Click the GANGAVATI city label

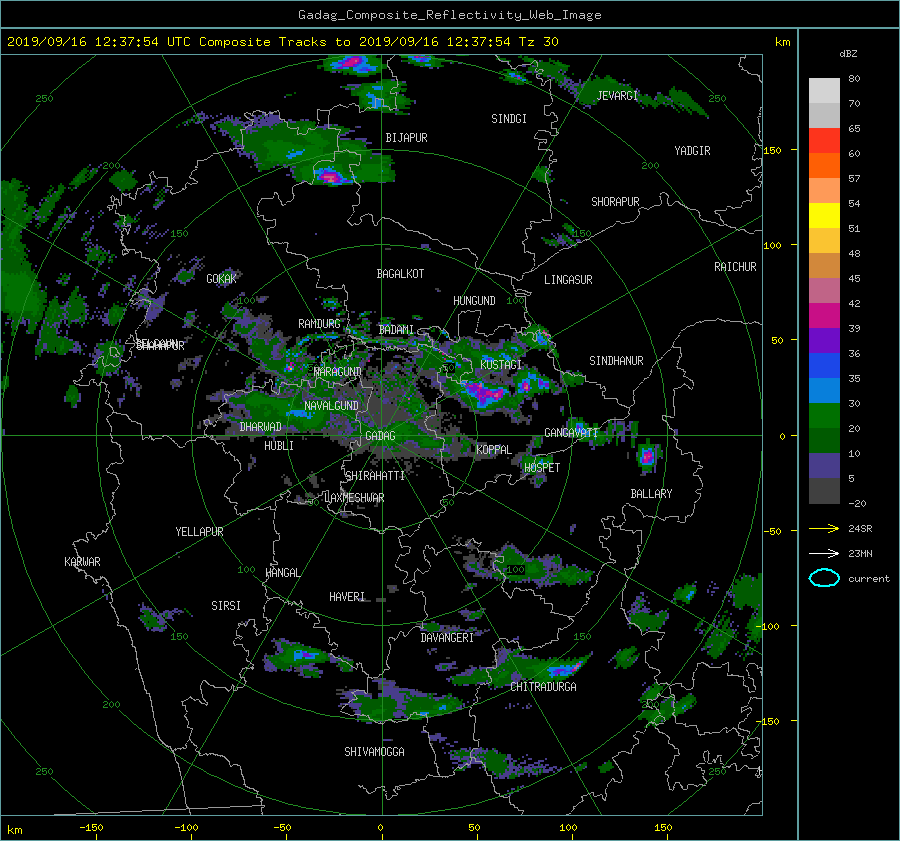pyautogui.click(x=571, y=433)
